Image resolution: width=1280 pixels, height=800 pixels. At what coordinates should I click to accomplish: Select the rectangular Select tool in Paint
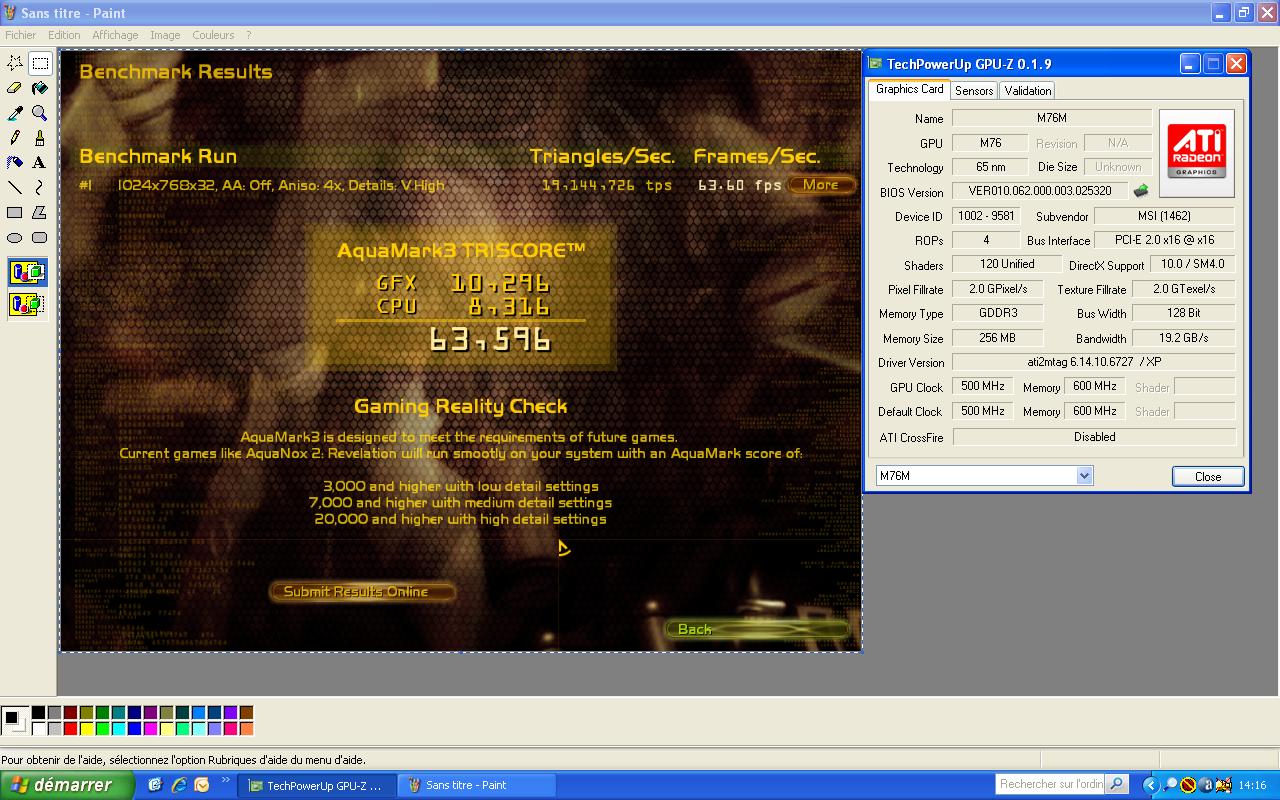(x=40, y=63)
